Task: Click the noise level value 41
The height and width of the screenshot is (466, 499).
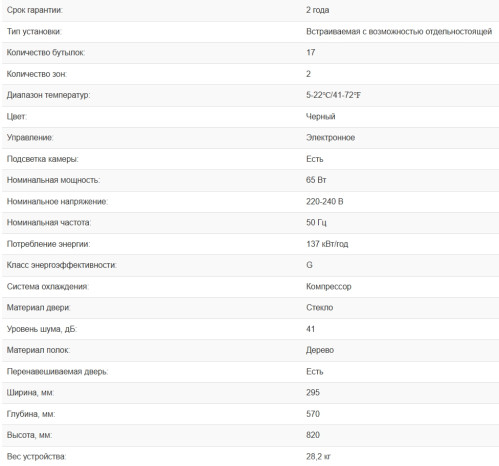Action: point(310,329)
